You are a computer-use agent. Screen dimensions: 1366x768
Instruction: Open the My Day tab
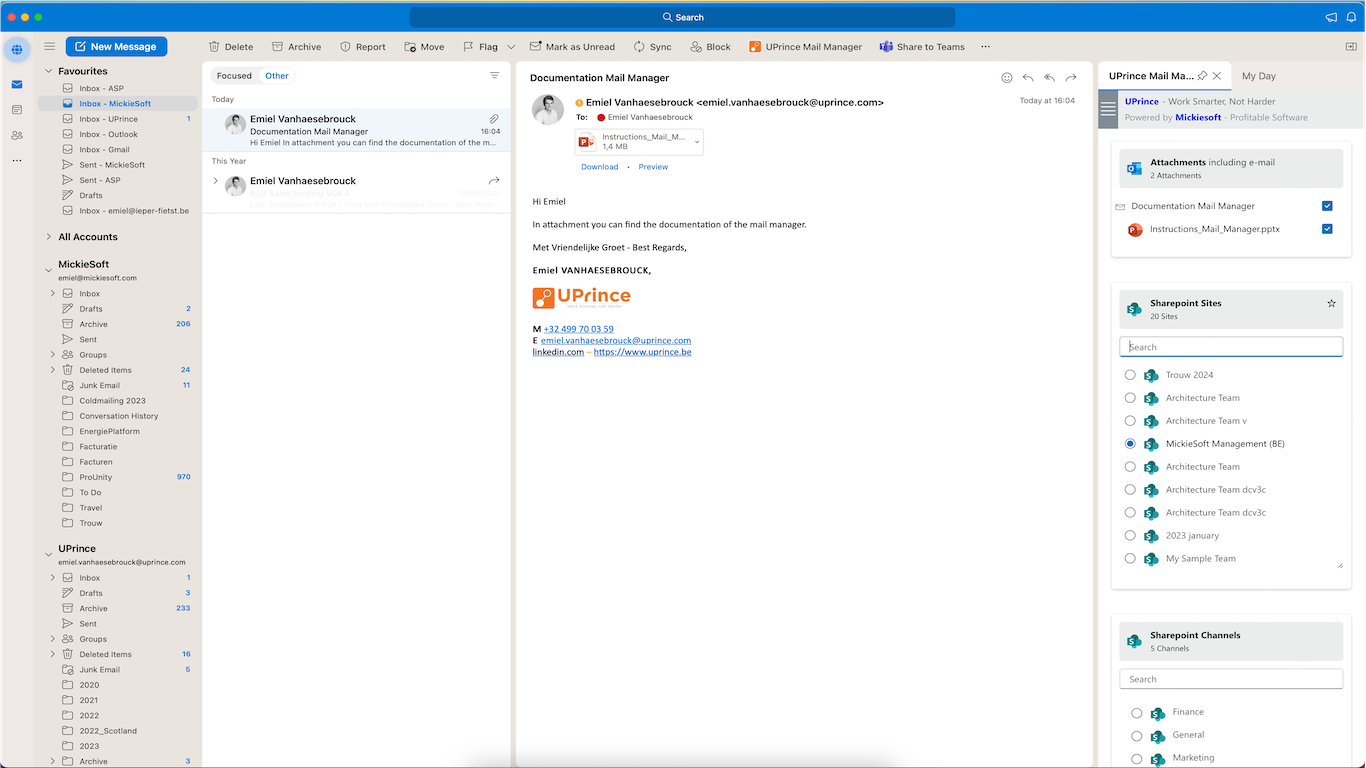(x=1259, y=76)
